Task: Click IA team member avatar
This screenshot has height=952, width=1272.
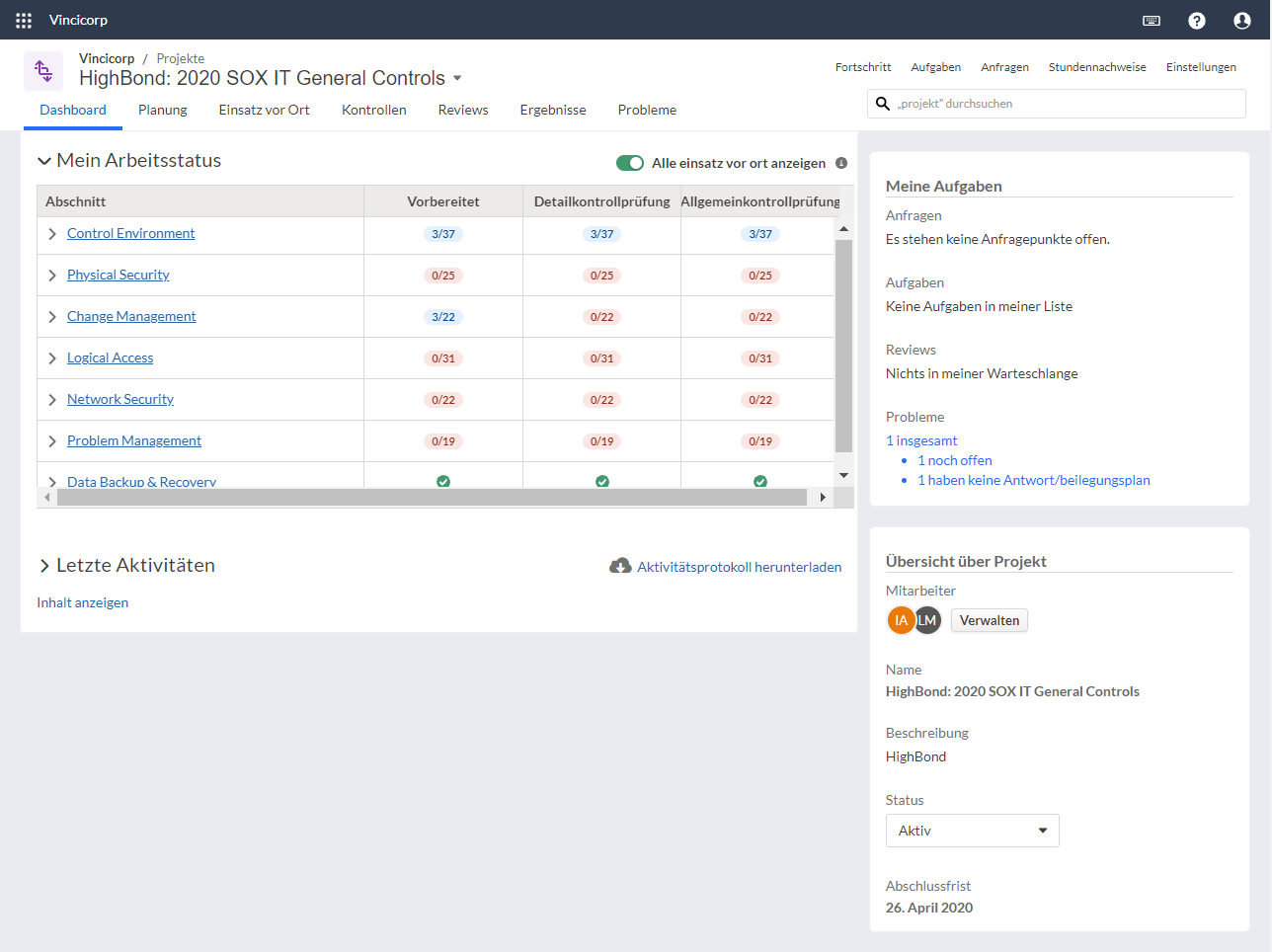Action: pyautogui.click(x=901, y=620)
